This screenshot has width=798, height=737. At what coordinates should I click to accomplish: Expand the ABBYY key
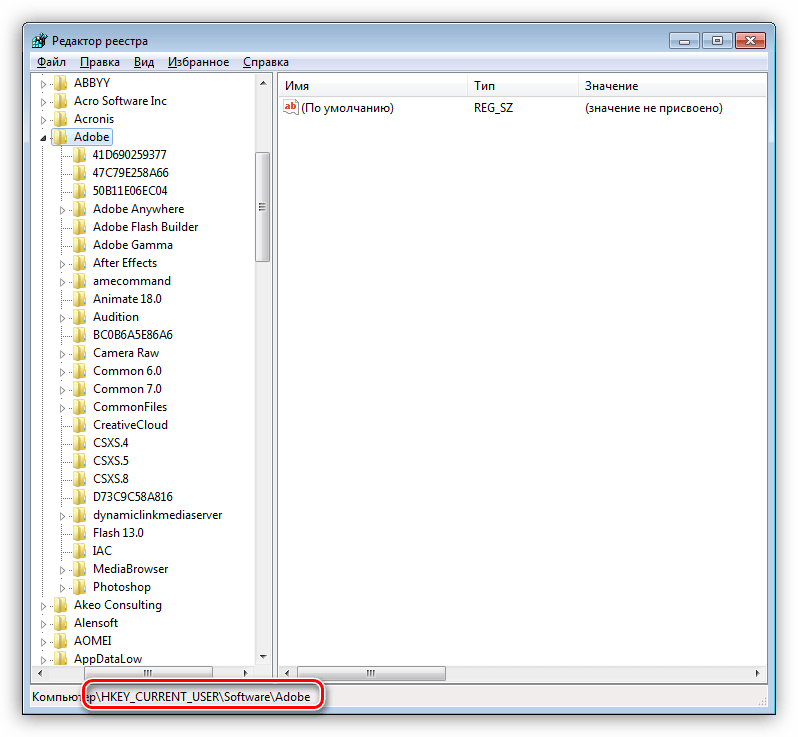pyautogui.click(x=43, y=84)
